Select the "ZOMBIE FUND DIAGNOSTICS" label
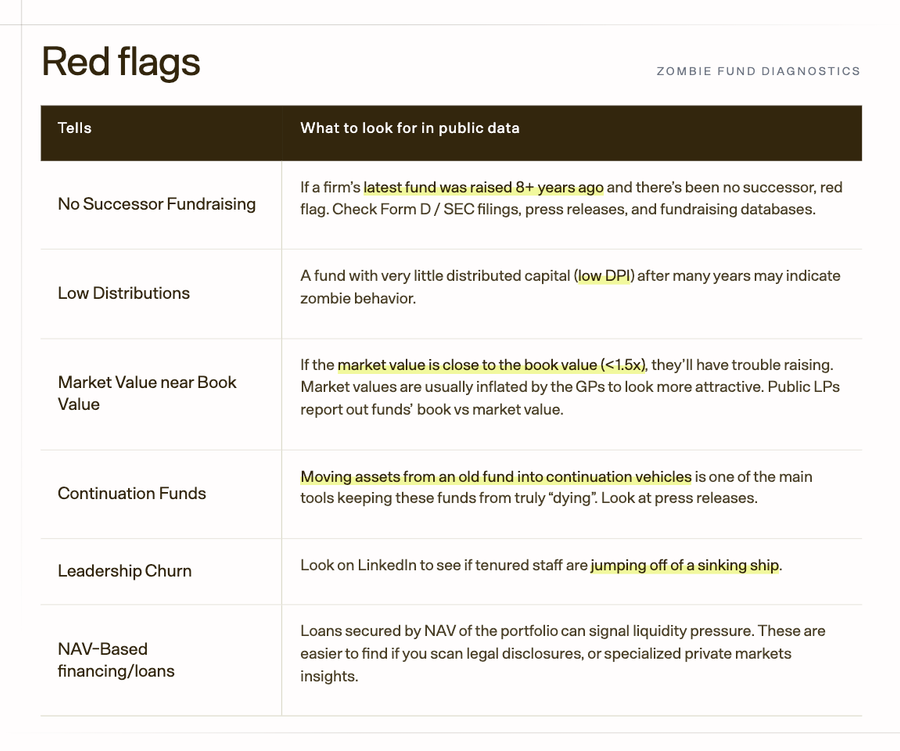This screenshot has height=751, width=900. coord(758,71)
